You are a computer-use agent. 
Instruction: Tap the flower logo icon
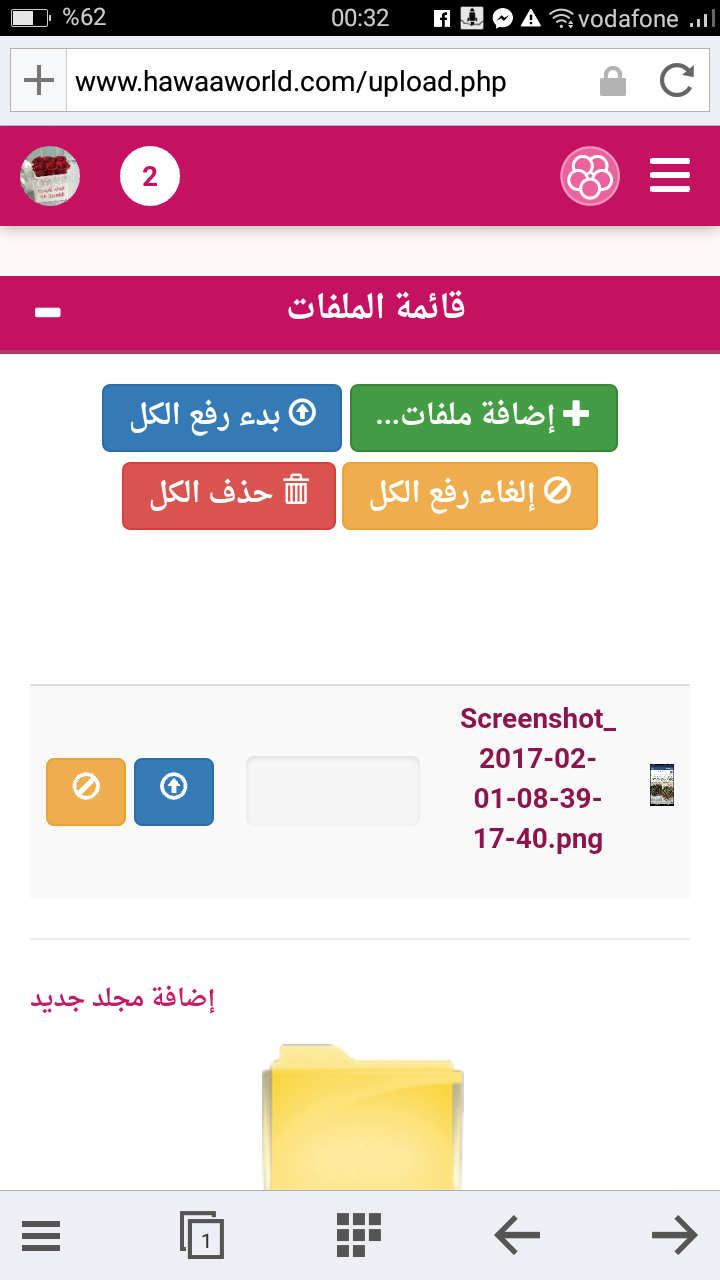[x=590, y=176]
